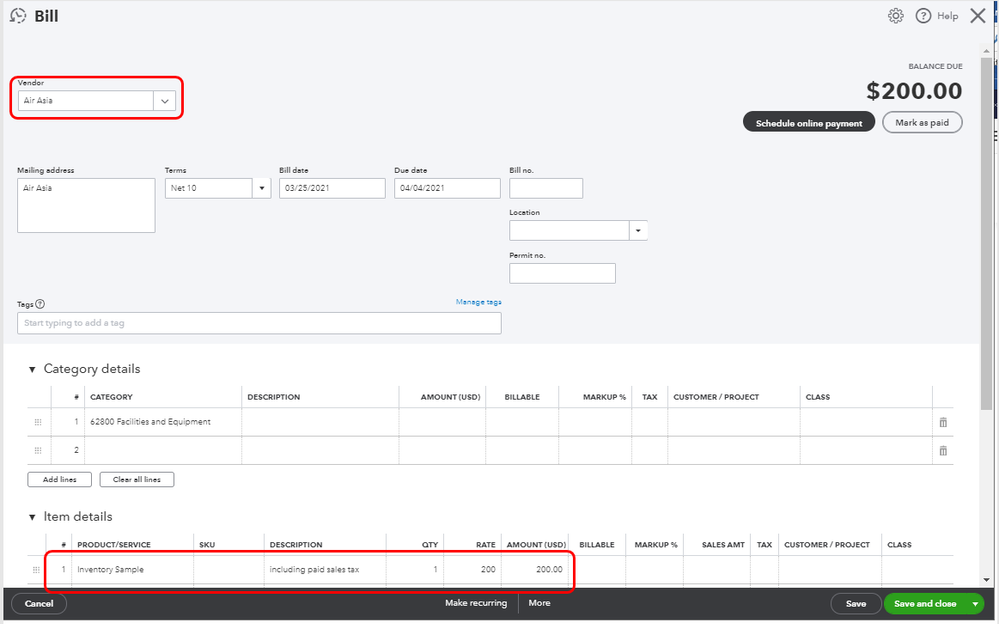999x624 pixels.
Task: Click Schedule online payment button
Action: (809, 123)
